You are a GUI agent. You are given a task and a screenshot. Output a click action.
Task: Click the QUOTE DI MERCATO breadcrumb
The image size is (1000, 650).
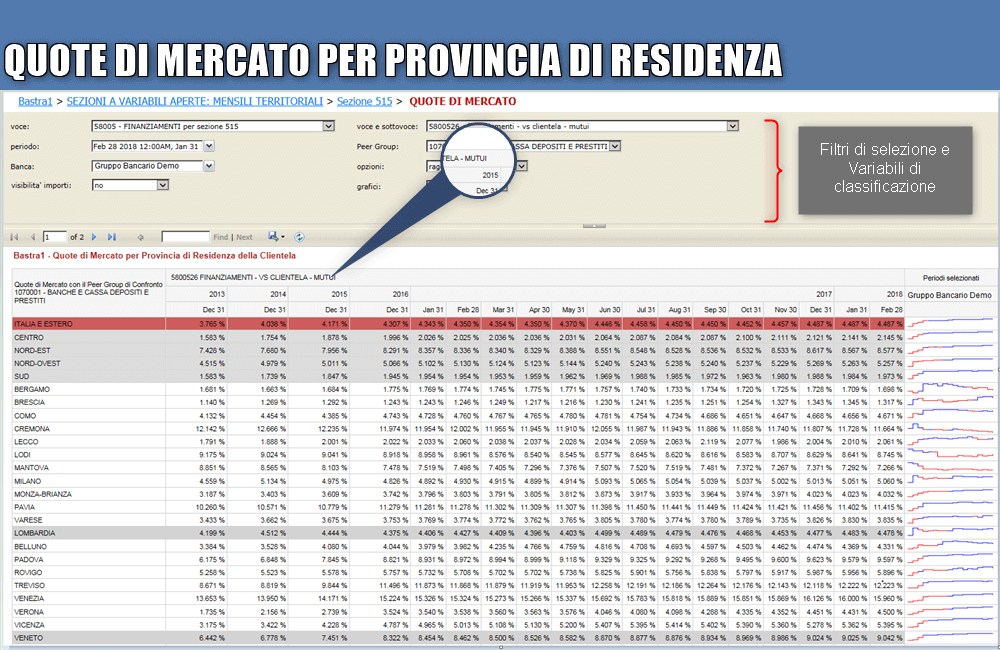click(462, 101)
